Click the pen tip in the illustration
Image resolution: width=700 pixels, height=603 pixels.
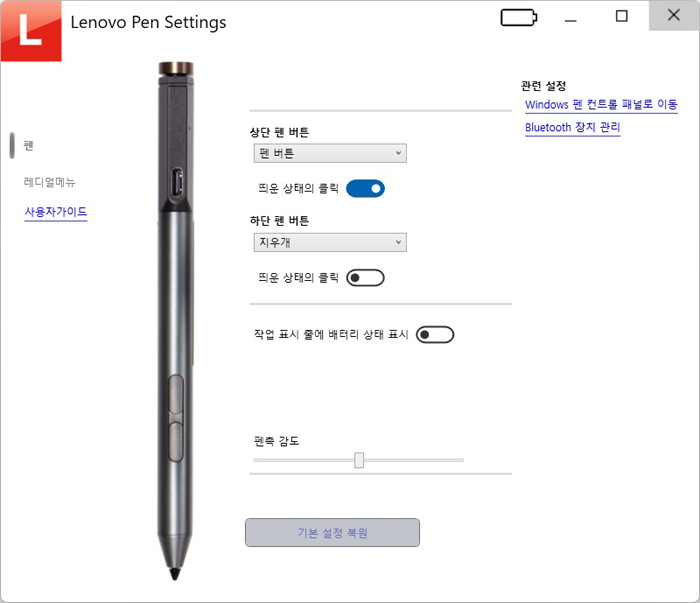(175, 573)
